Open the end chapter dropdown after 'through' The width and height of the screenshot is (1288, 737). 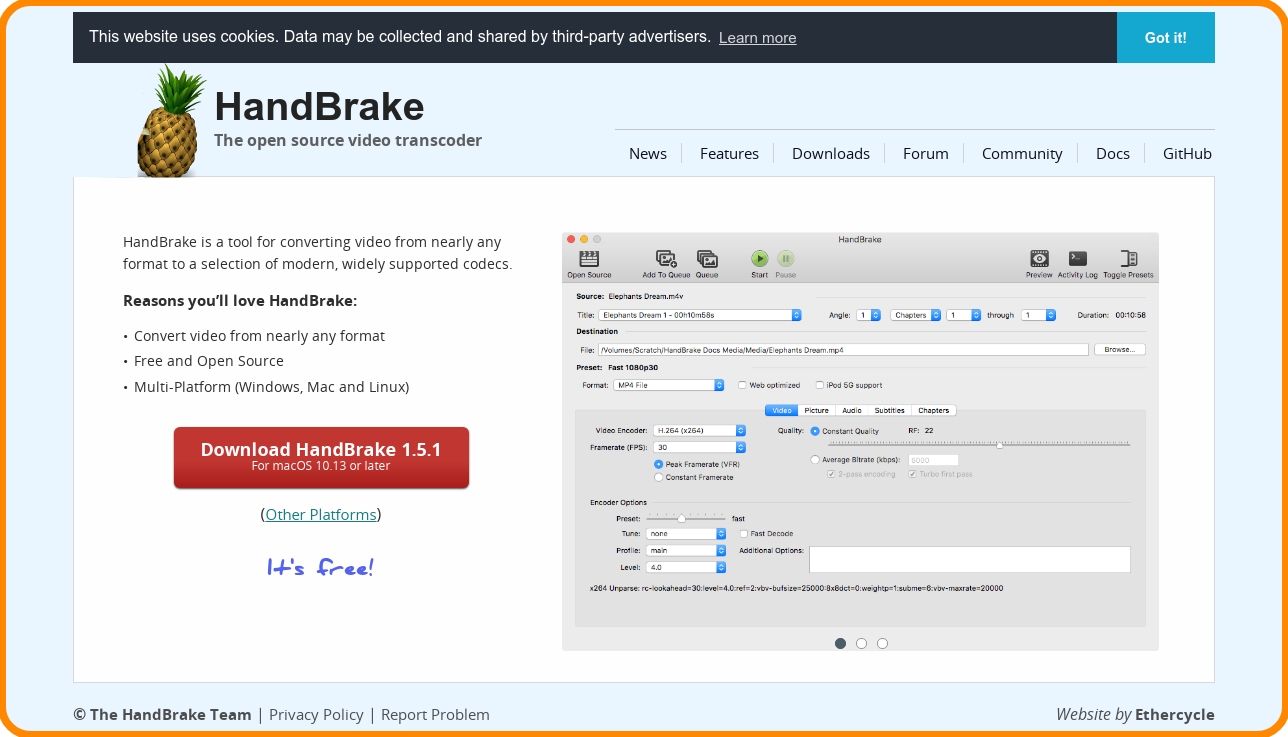pos(1038,315)
